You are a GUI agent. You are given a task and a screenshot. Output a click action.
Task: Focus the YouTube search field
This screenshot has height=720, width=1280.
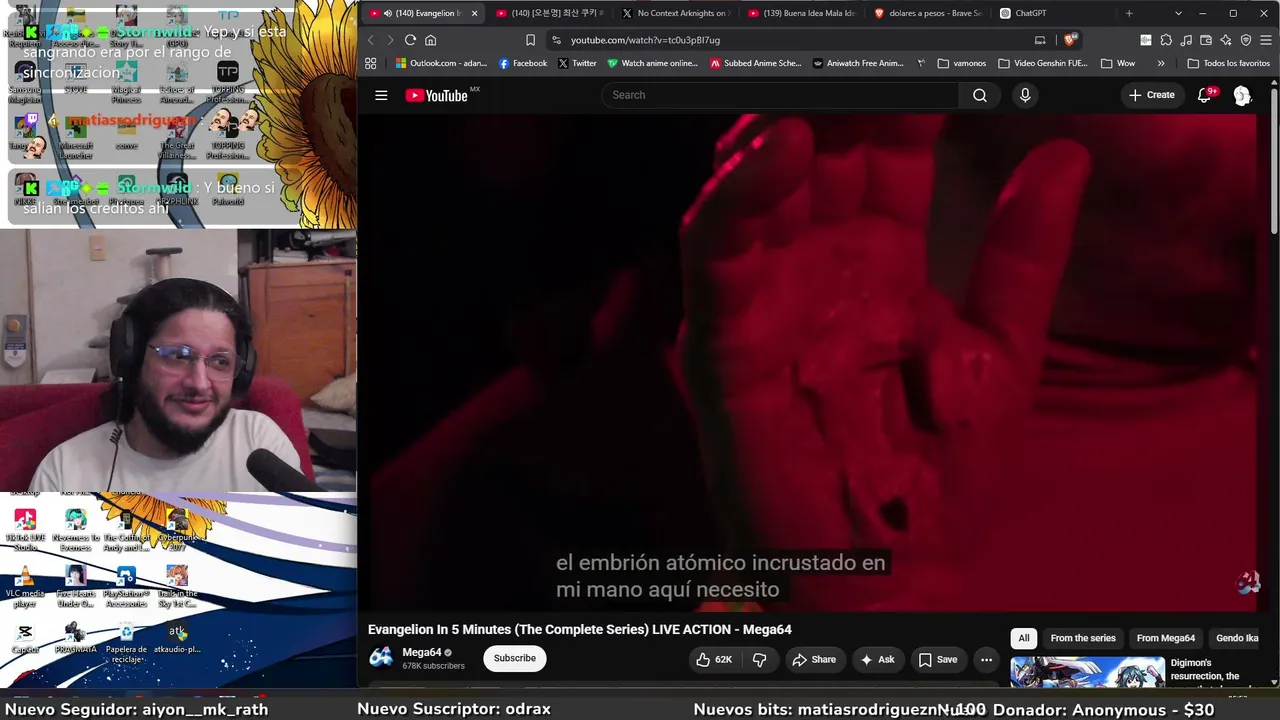coord(780,95)
